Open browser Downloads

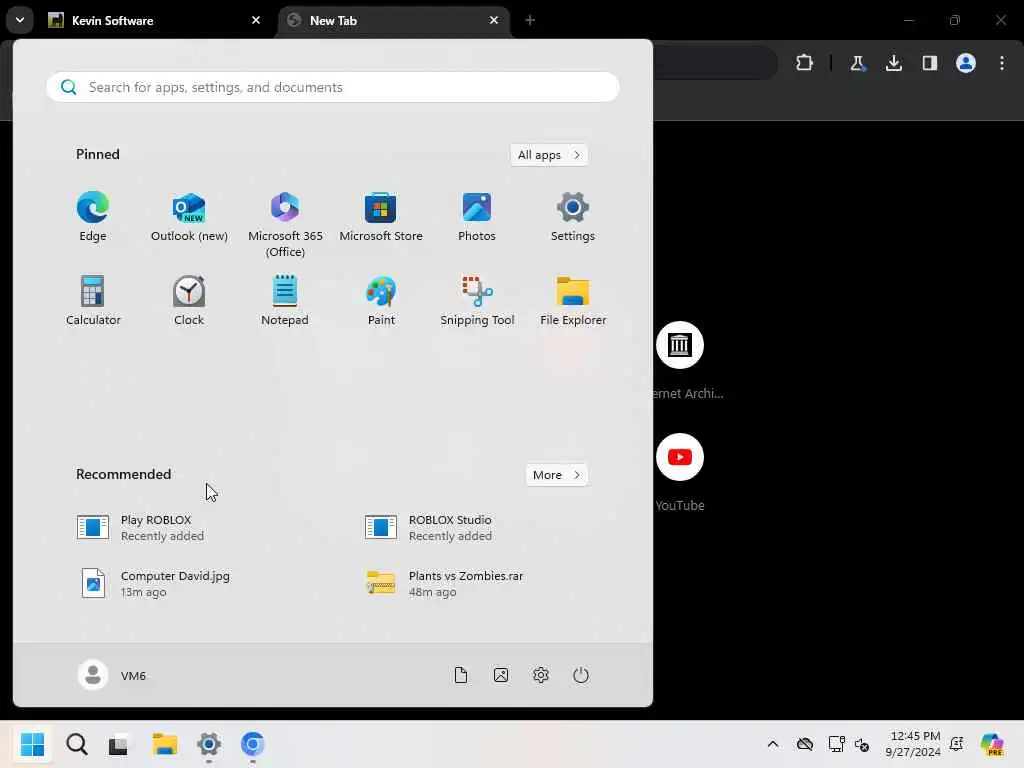(x=894, y=63)
